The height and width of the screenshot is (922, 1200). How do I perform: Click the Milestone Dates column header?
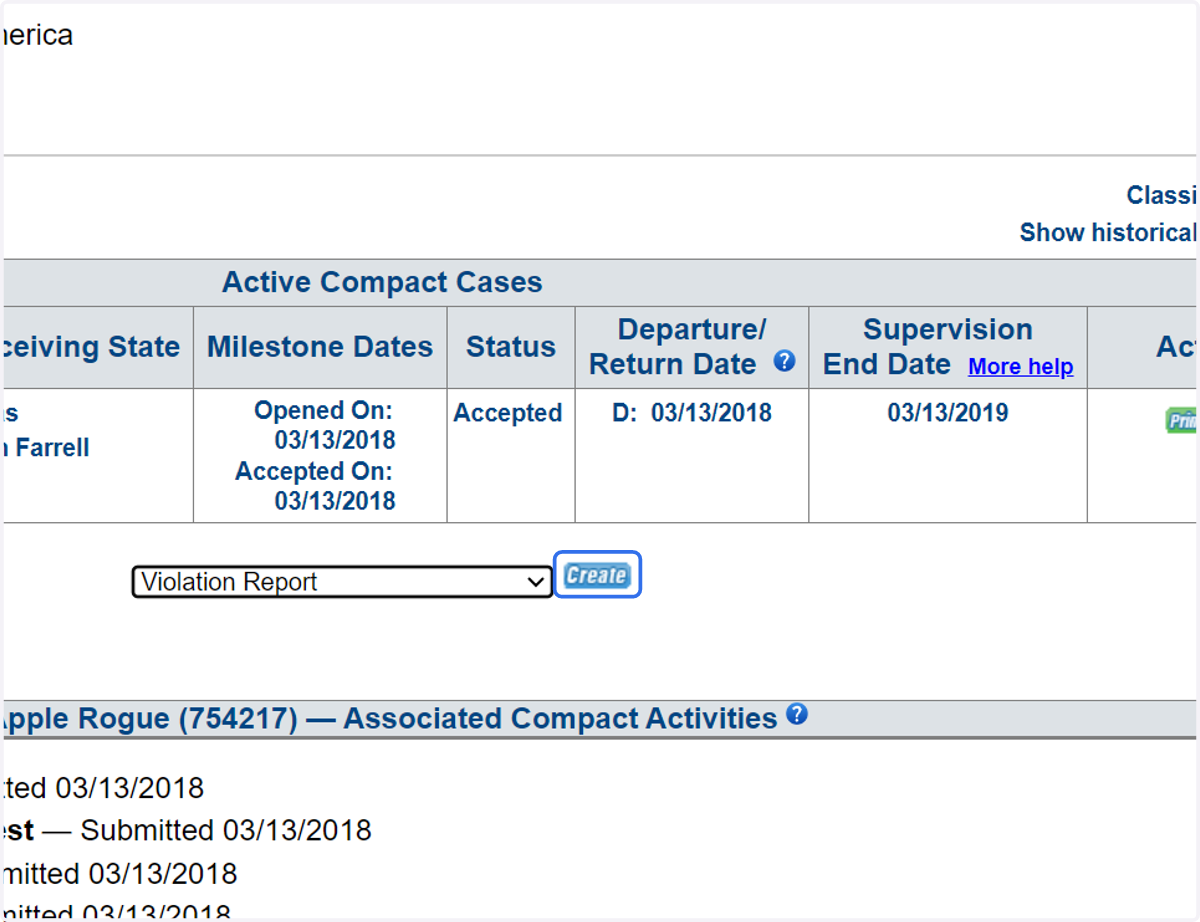320,347
